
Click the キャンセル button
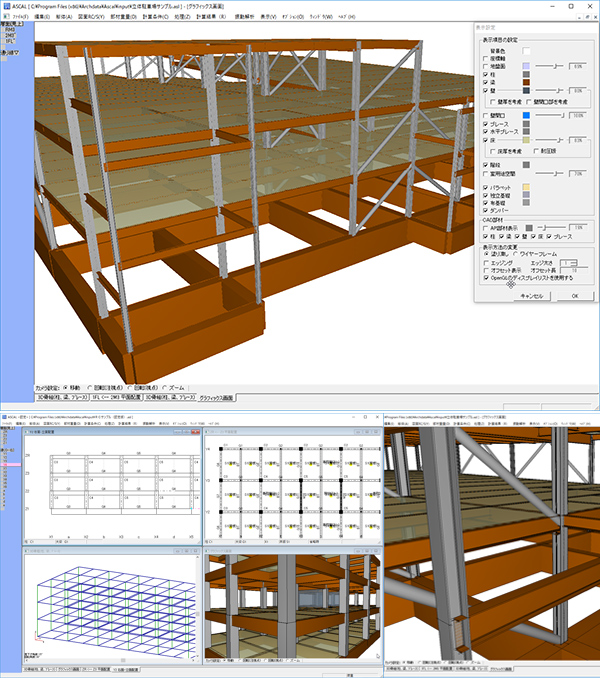530,296
